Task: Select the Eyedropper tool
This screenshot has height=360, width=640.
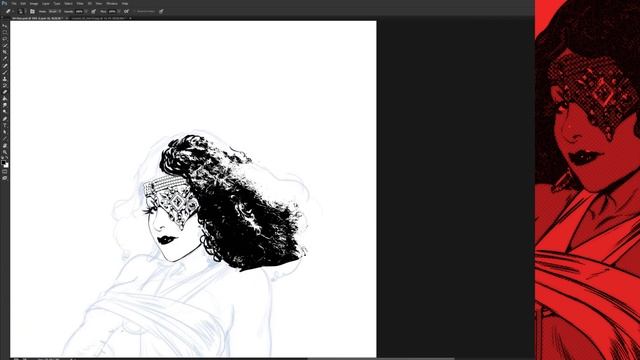Action: (5, 59)
